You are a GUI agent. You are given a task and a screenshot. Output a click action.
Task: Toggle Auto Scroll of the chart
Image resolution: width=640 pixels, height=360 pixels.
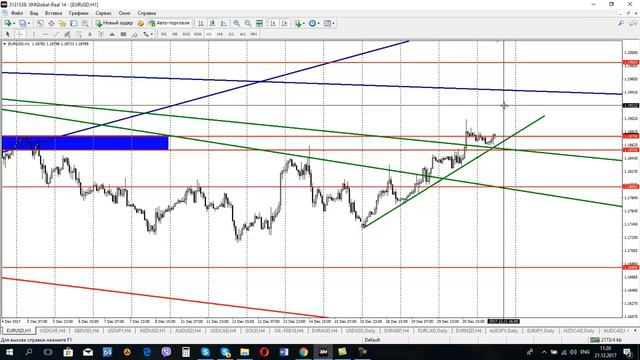click(x=273, y=23)
